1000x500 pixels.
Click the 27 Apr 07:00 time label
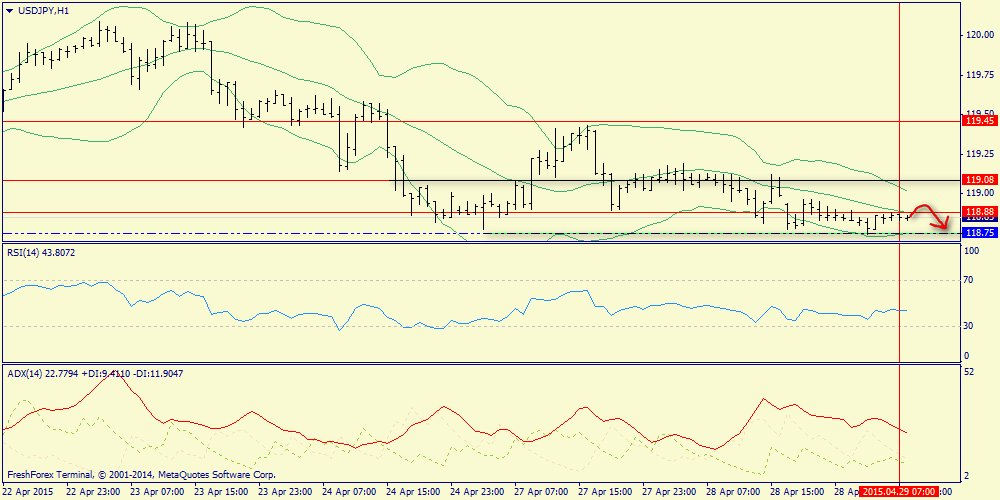(541, 492)
